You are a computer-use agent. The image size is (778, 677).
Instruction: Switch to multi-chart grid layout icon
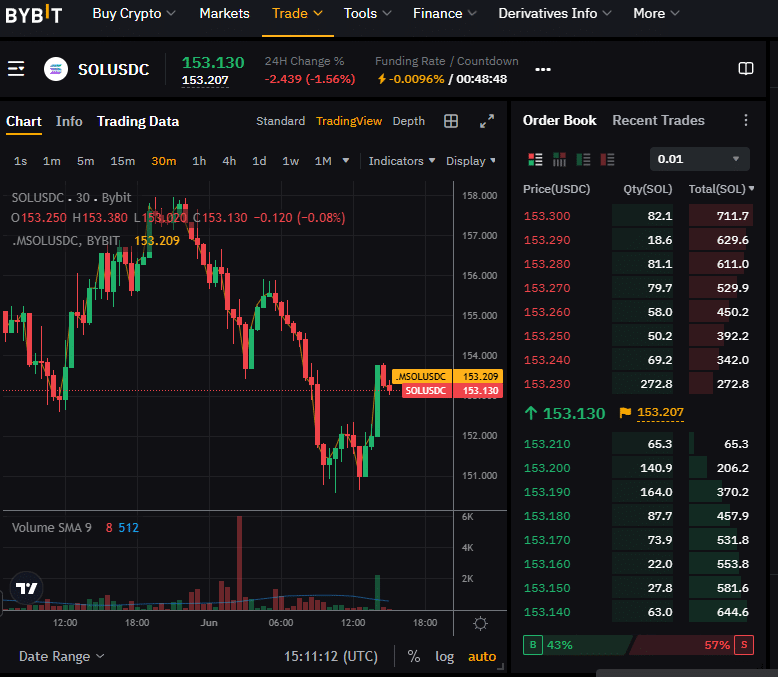[x=451, y=121]
